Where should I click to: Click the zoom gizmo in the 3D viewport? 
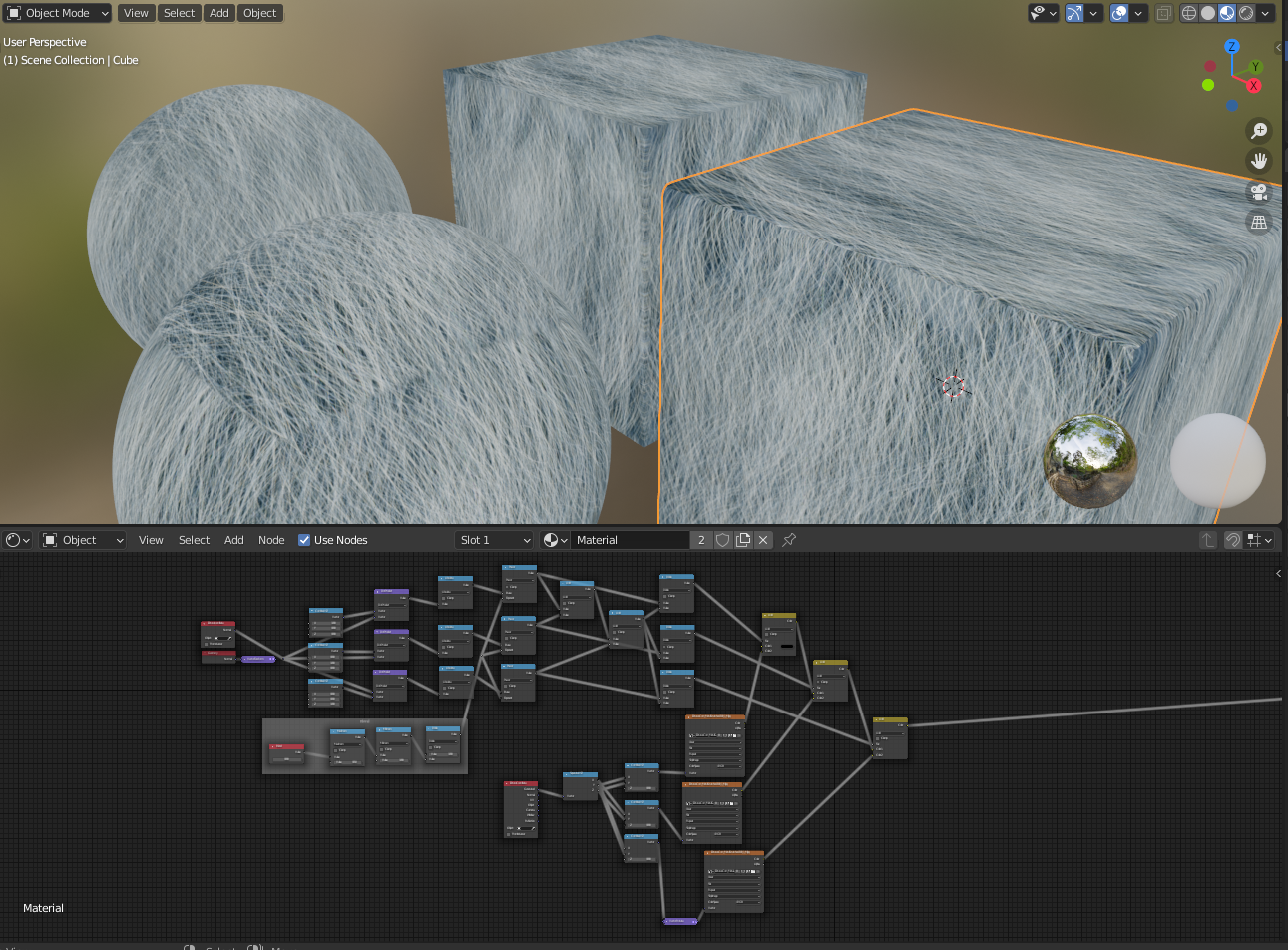[1259, 130]
